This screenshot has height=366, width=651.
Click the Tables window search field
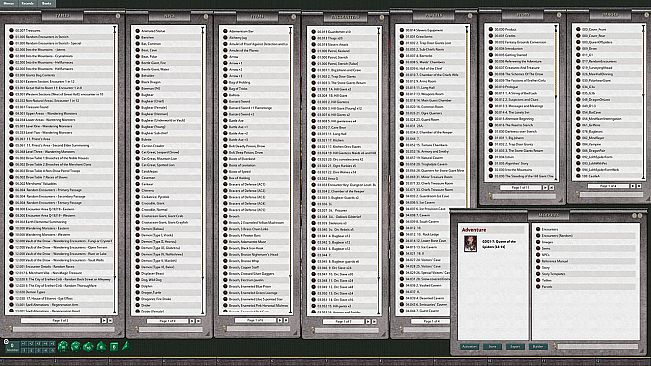click(x=64, y=329)
